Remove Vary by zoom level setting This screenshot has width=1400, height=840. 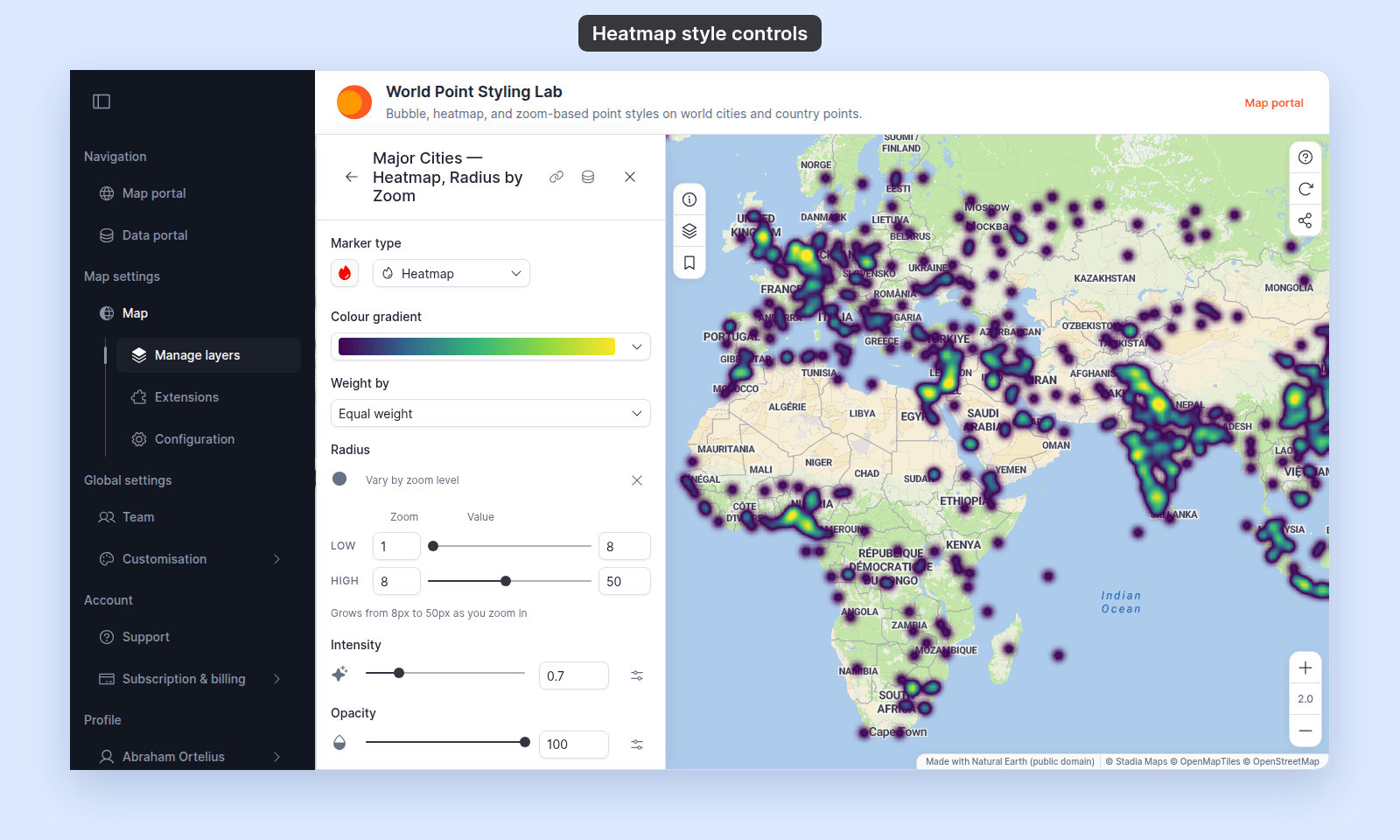pyautogui.click(x=637, y=480)
